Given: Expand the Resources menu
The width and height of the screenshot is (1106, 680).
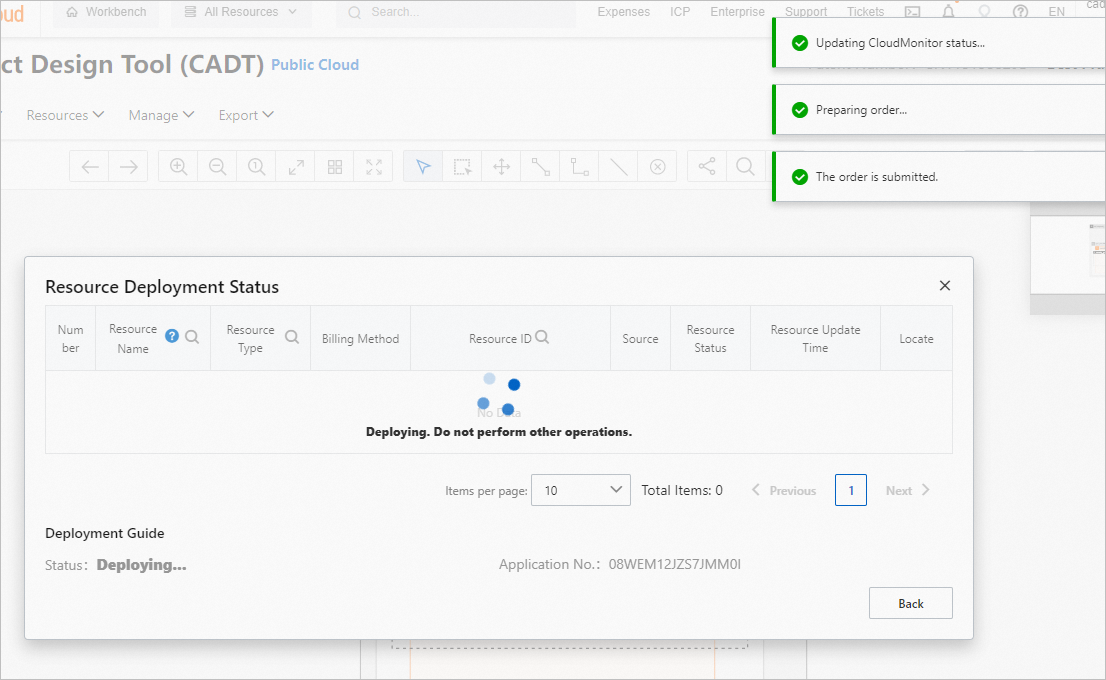Looking at the screenshot, I should click(65, 115).
